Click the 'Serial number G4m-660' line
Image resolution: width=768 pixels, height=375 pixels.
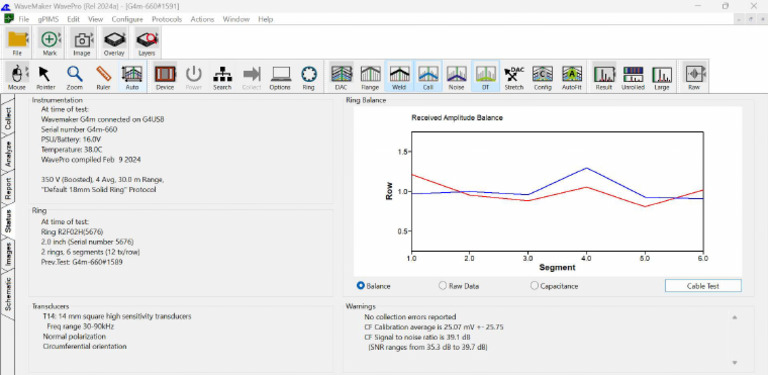(79, 129)
